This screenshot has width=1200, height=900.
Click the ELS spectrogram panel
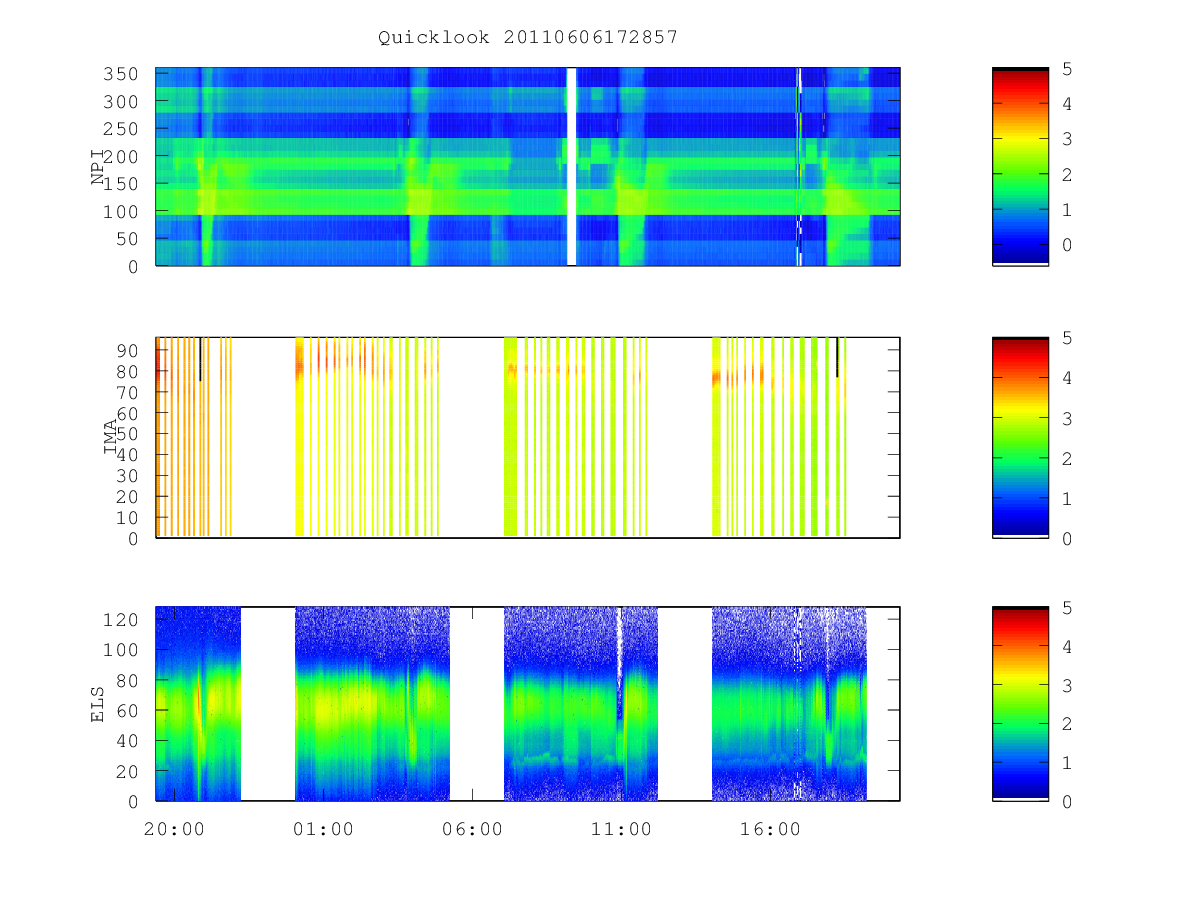(x=528, y=703)
